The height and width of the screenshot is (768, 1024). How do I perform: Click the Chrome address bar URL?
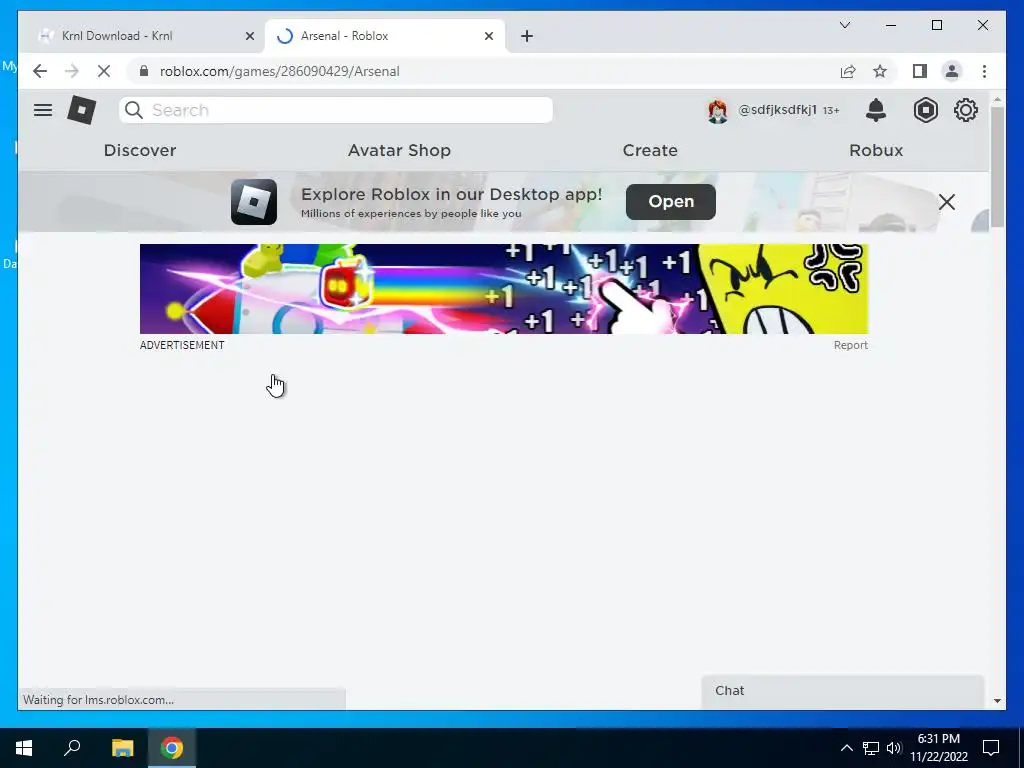pyautogui.click(x=280, y=71)
